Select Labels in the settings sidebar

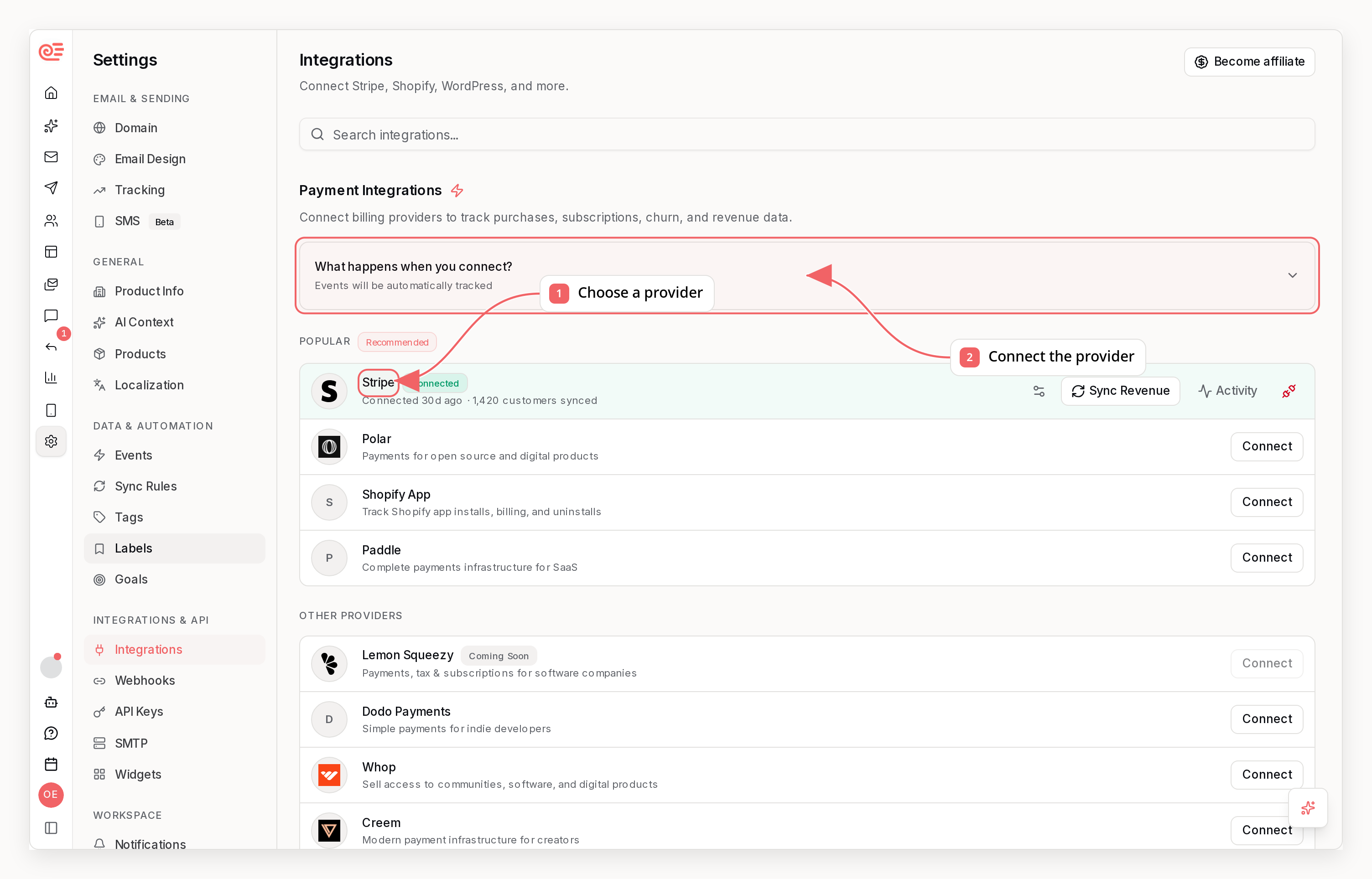[174, 548]
